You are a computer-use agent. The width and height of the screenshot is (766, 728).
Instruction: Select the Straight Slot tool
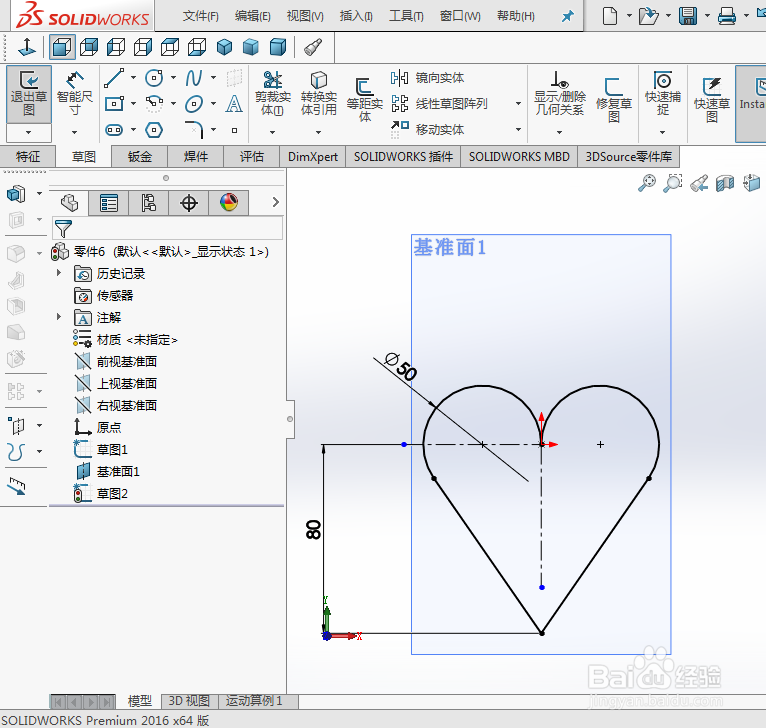pos(114,130)
